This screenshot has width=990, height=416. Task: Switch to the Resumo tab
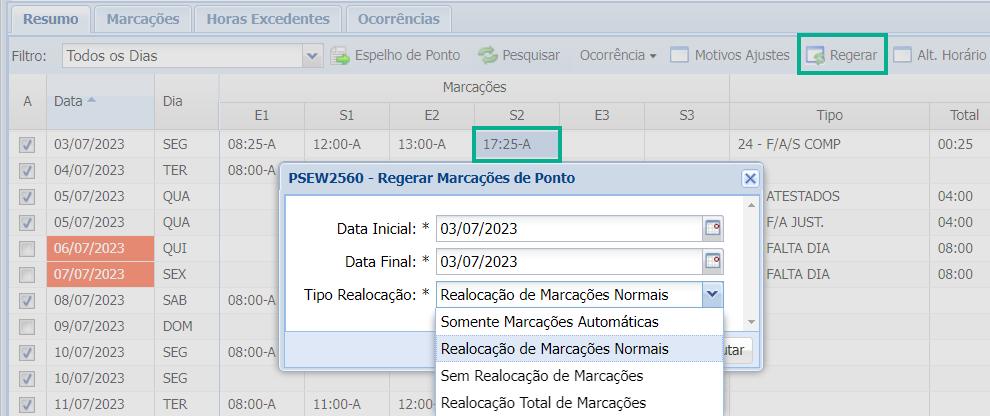click(x=51, y=19)
